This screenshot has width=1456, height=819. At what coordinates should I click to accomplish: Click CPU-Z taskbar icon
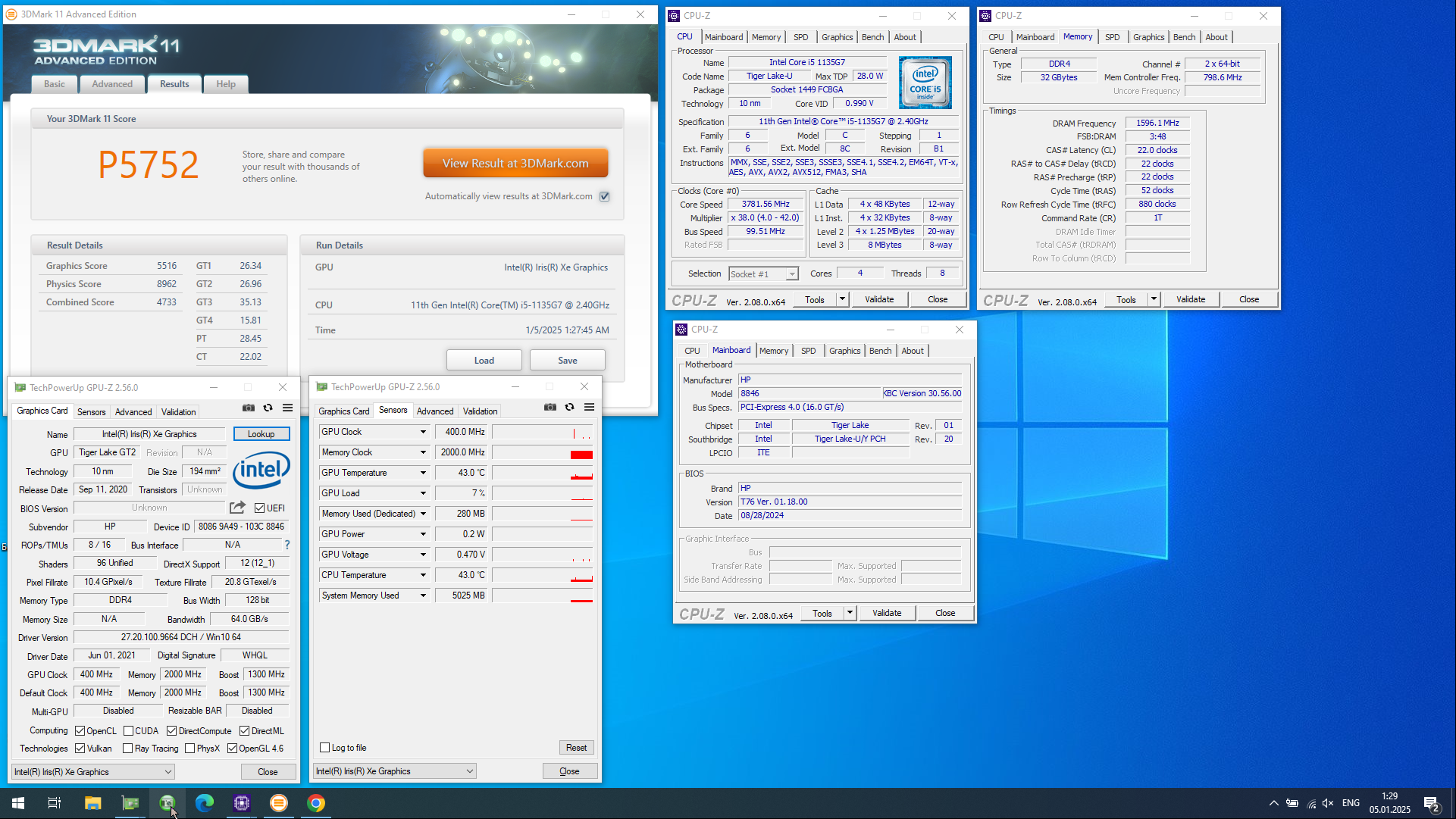coord(241,803)
